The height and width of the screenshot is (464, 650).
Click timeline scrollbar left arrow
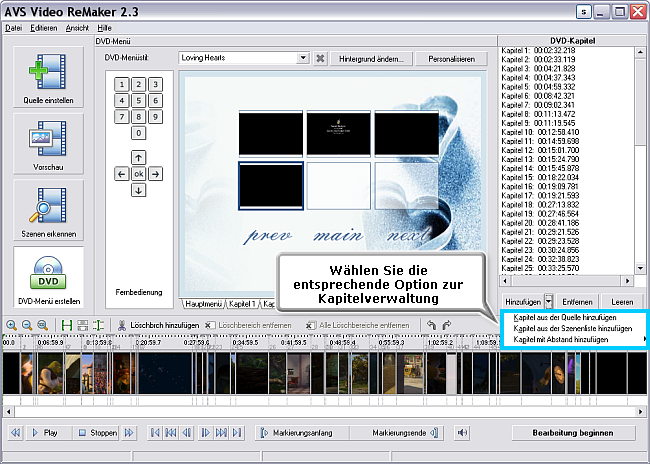[8, 412]
